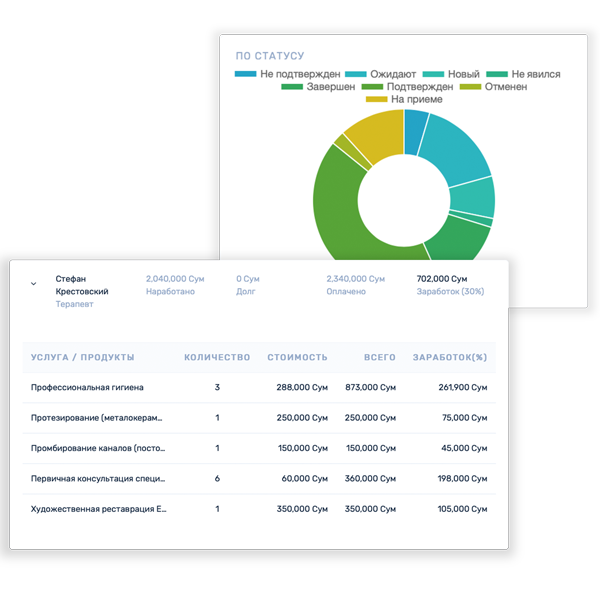Sort table by Заработок(%) column
This screenshot has width=600, height=600.
452,357
